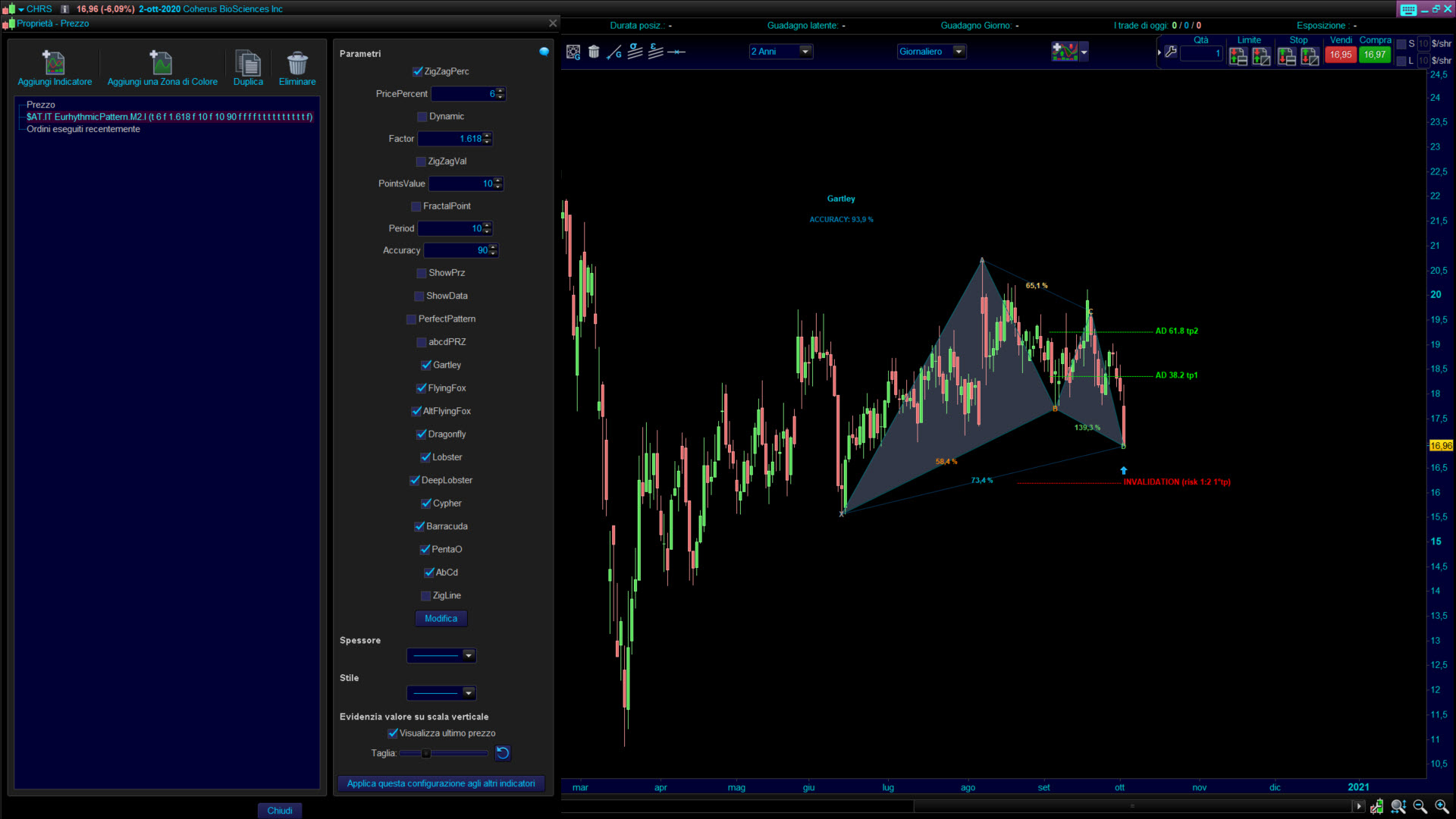Click the Taglia slider handle
1456x819 pixels.
426,753
